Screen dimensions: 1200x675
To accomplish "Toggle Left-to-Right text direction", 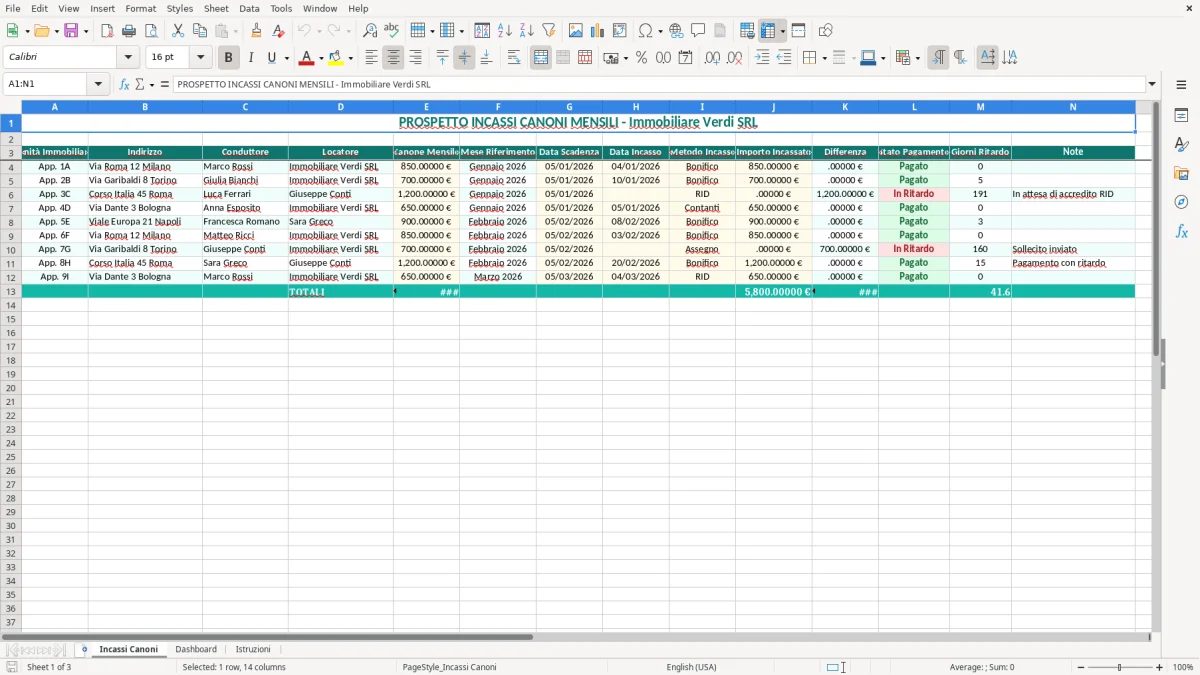I will [x=938, y=58].
